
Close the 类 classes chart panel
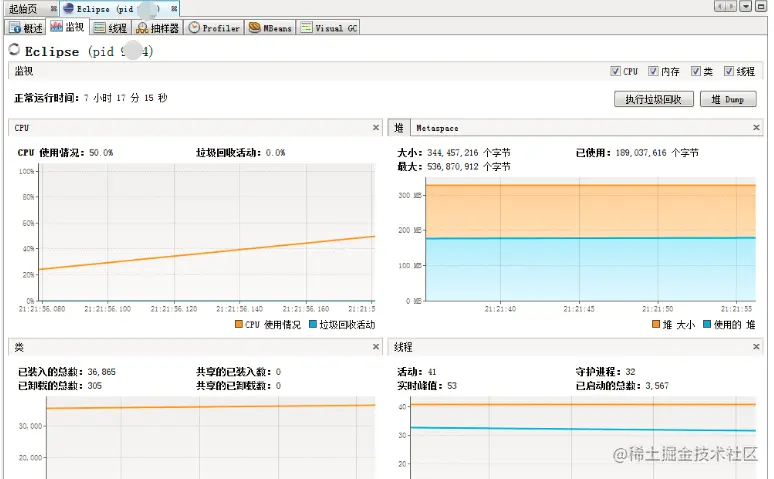point(376,347)
